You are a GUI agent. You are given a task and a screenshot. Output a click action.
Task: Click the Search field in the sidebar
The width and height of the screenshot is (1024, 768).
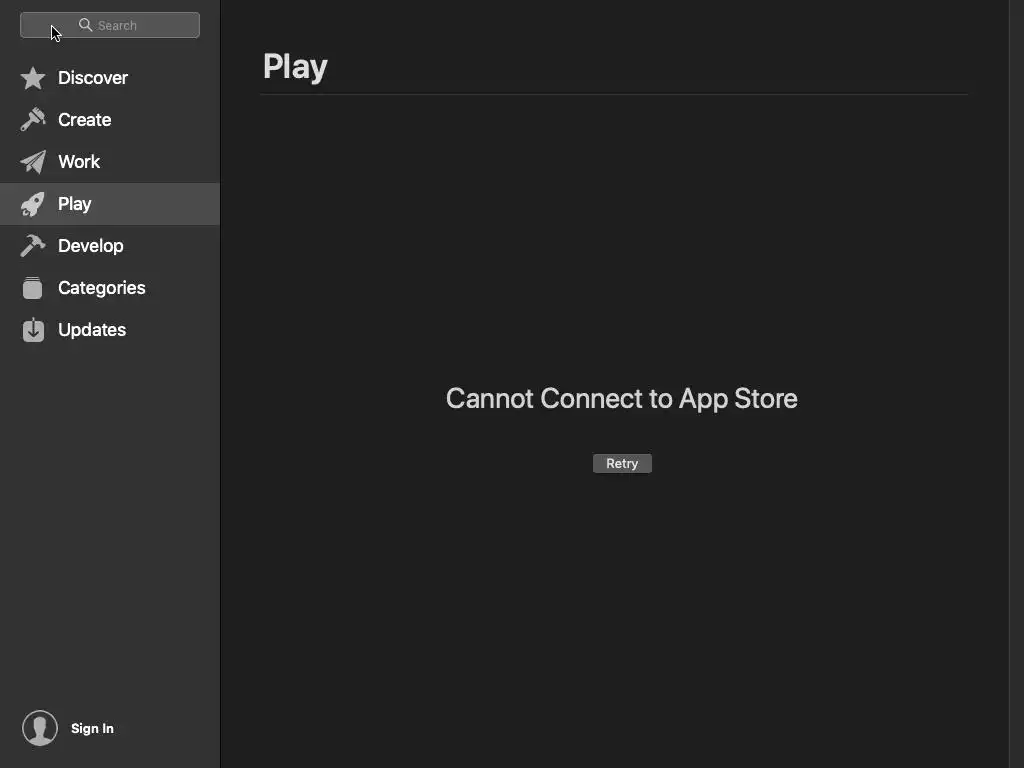click(x=110, y=25)
